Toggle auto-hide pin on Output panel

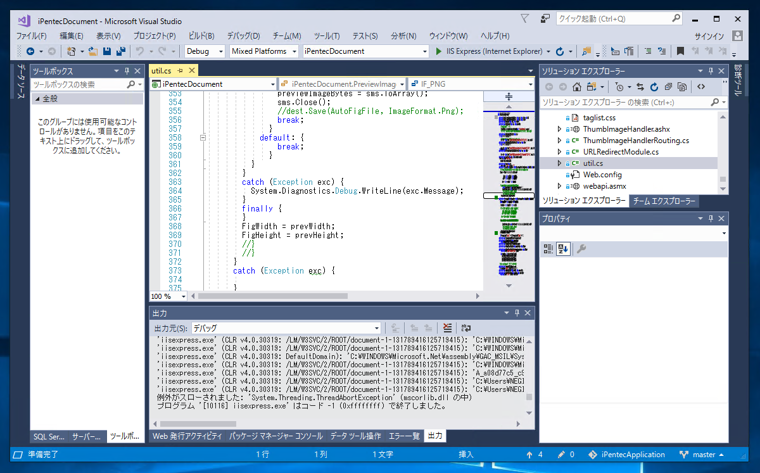click(x=517, y=313)
